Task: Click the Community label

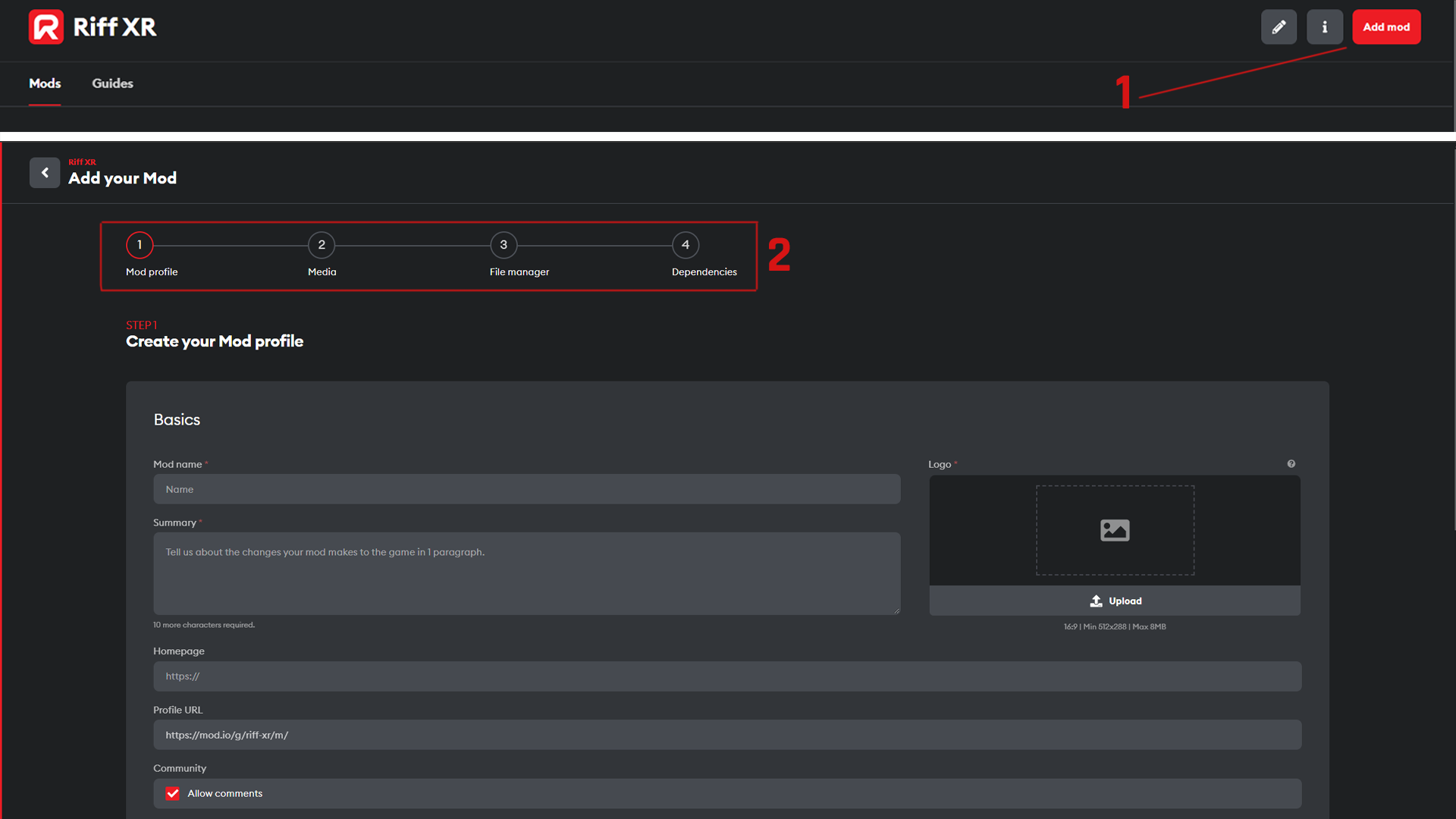Action: click(x=180, y=768)
